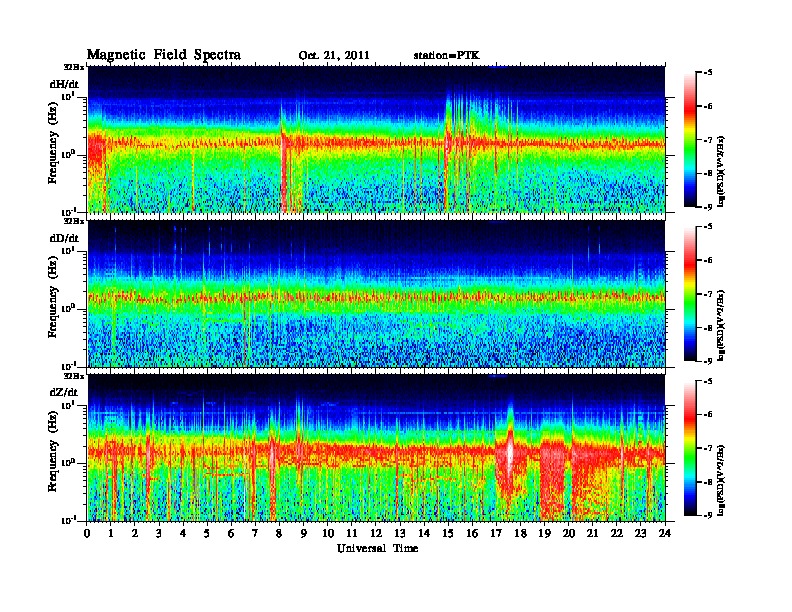The image size is (792, 612).
Task: Click the time axis tick label "22"
Action: click(x=617, y=533)
